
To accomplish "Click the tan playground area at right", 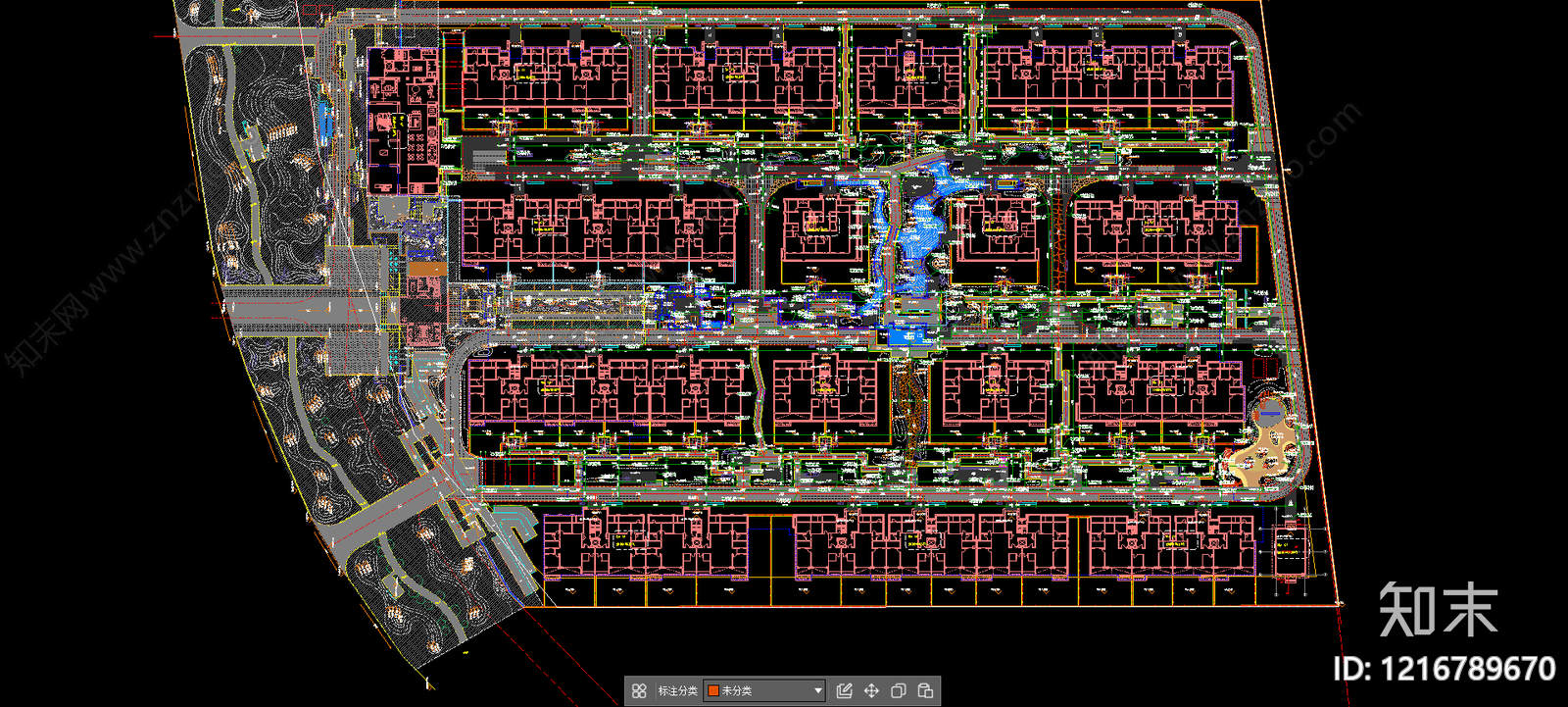I will pyautogui.click(x=1269, y=449).
